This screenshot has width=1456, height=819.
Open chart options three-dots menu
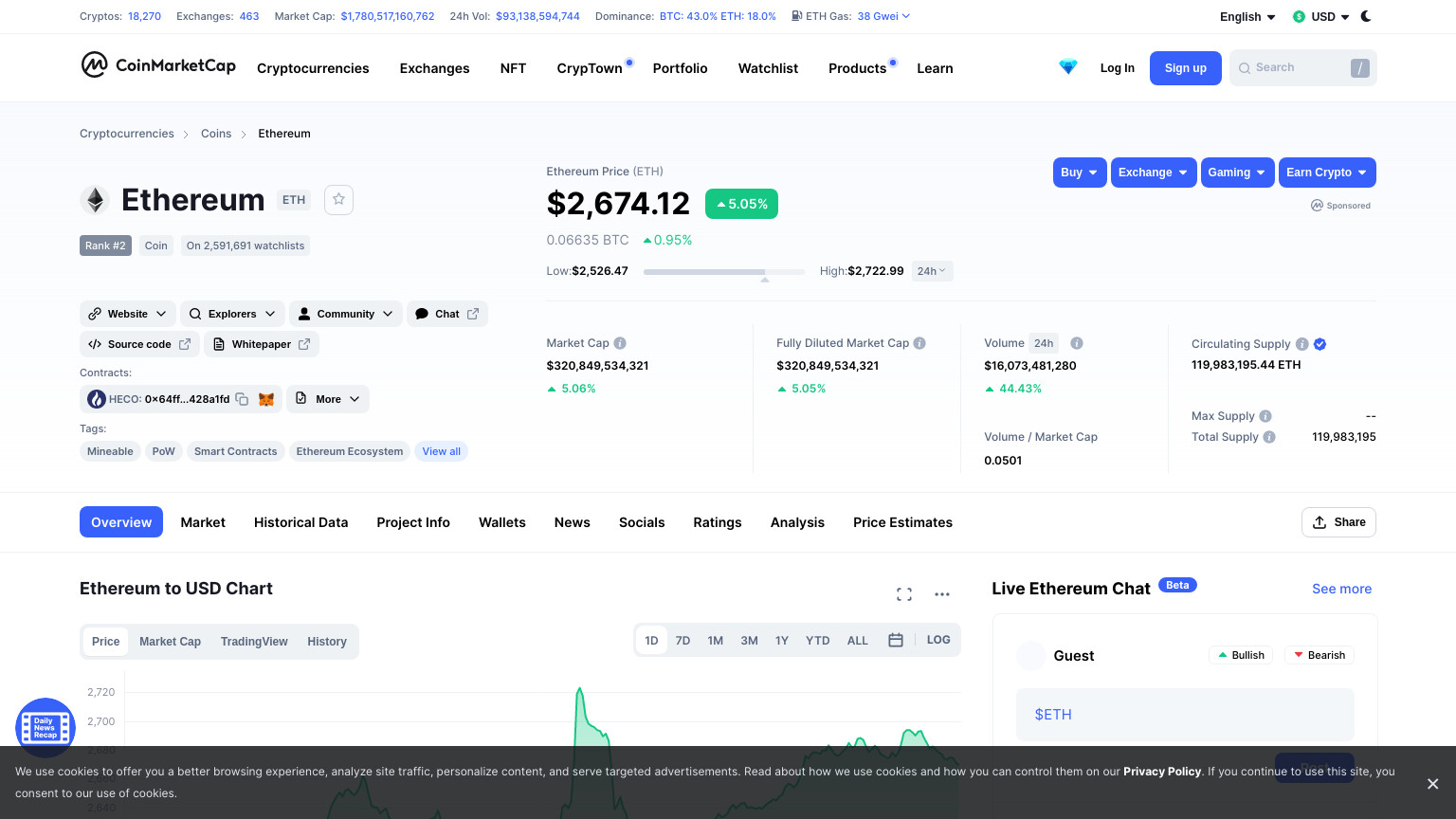click(942, 594)
